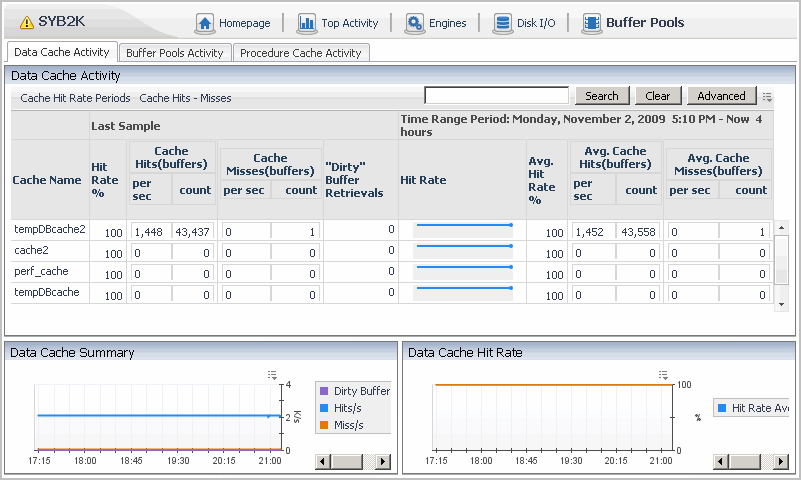Select the Data Cache Activity tab

(62, 52)
